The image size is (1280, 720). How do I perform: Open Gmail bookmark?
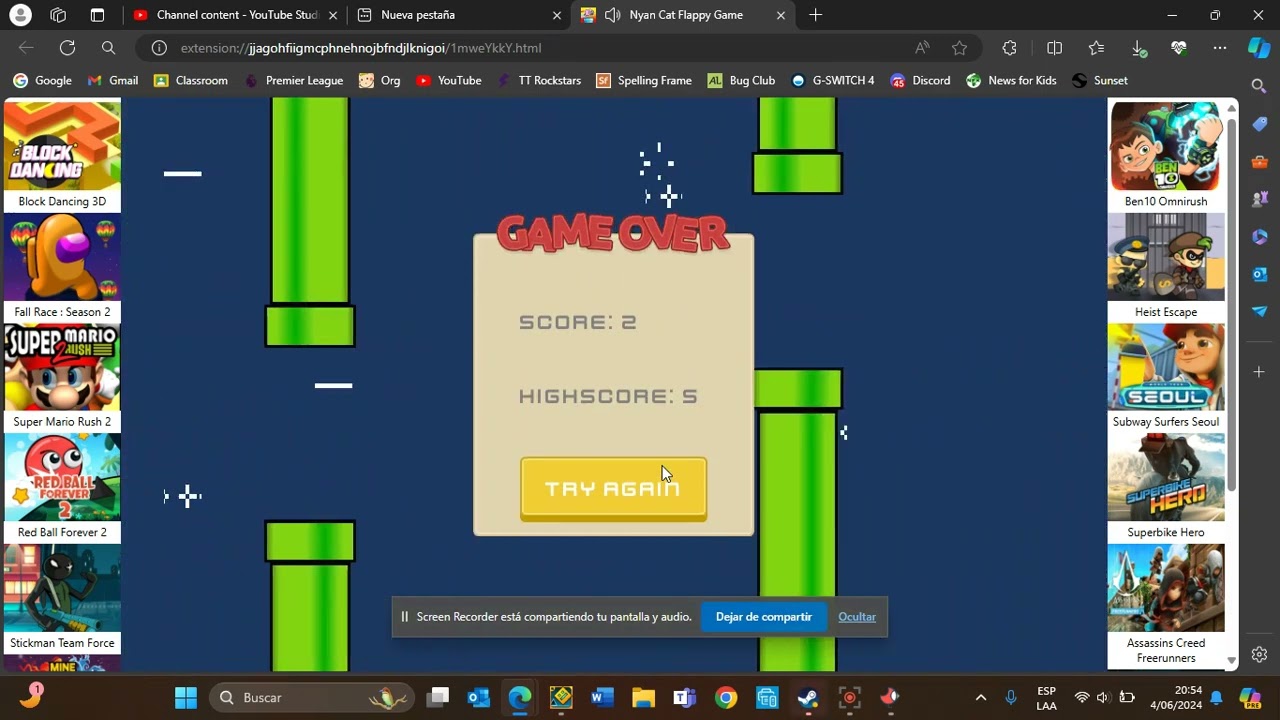pos(113,81)
